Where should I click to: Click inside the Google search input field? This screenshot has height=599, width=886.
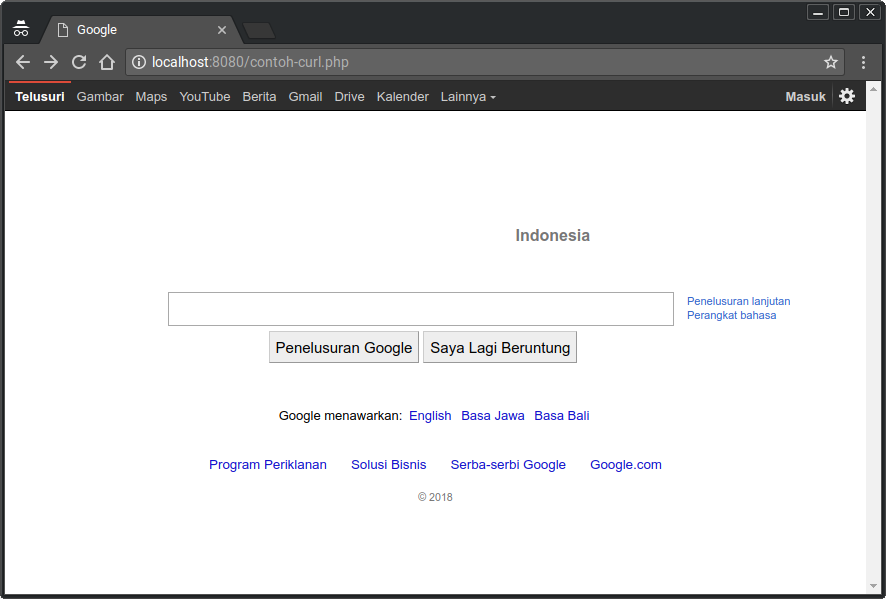coord(420,308)
